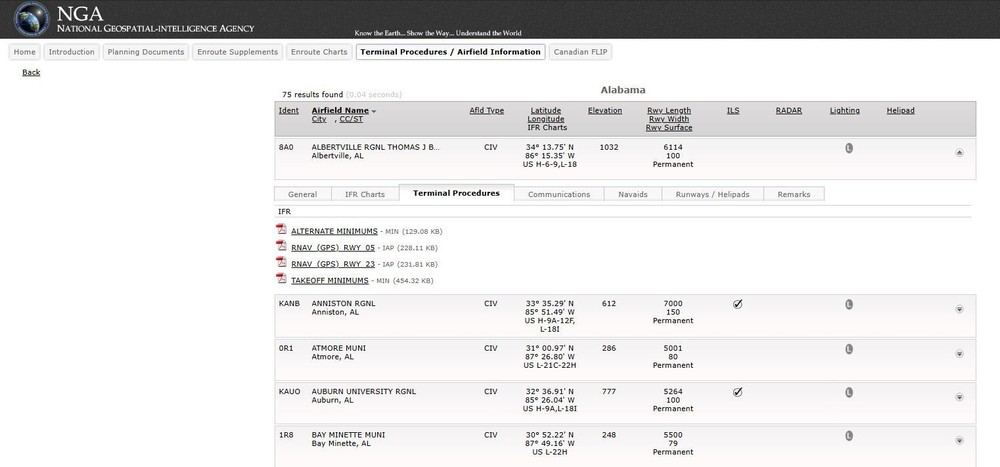
Task: Click the NGA globe logo
Action: pos(25,20)
